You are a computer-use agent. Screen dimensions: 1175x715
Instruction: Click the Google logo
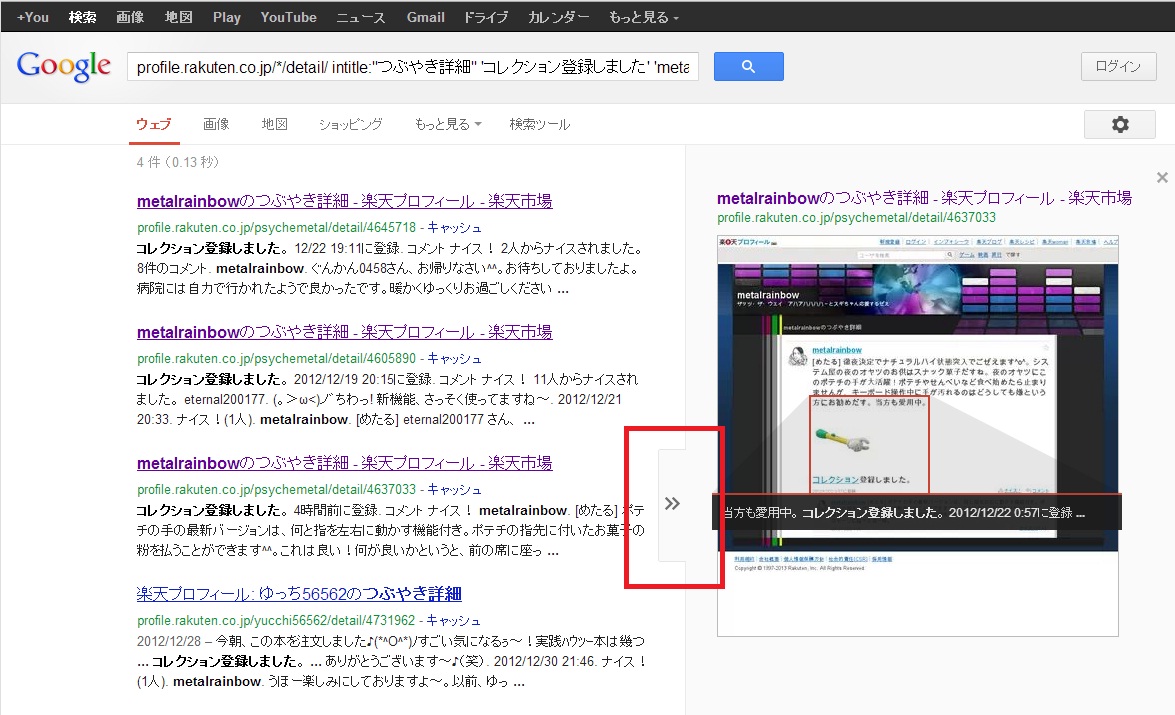coord(64,66)
